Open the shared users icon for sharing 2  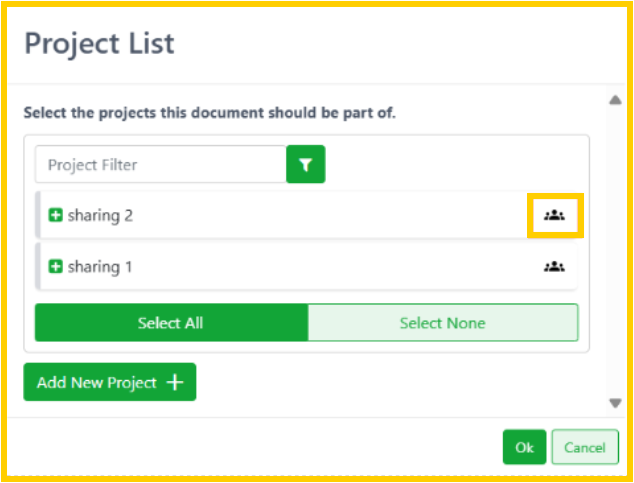pyautogui.click(x=554, y=215)
